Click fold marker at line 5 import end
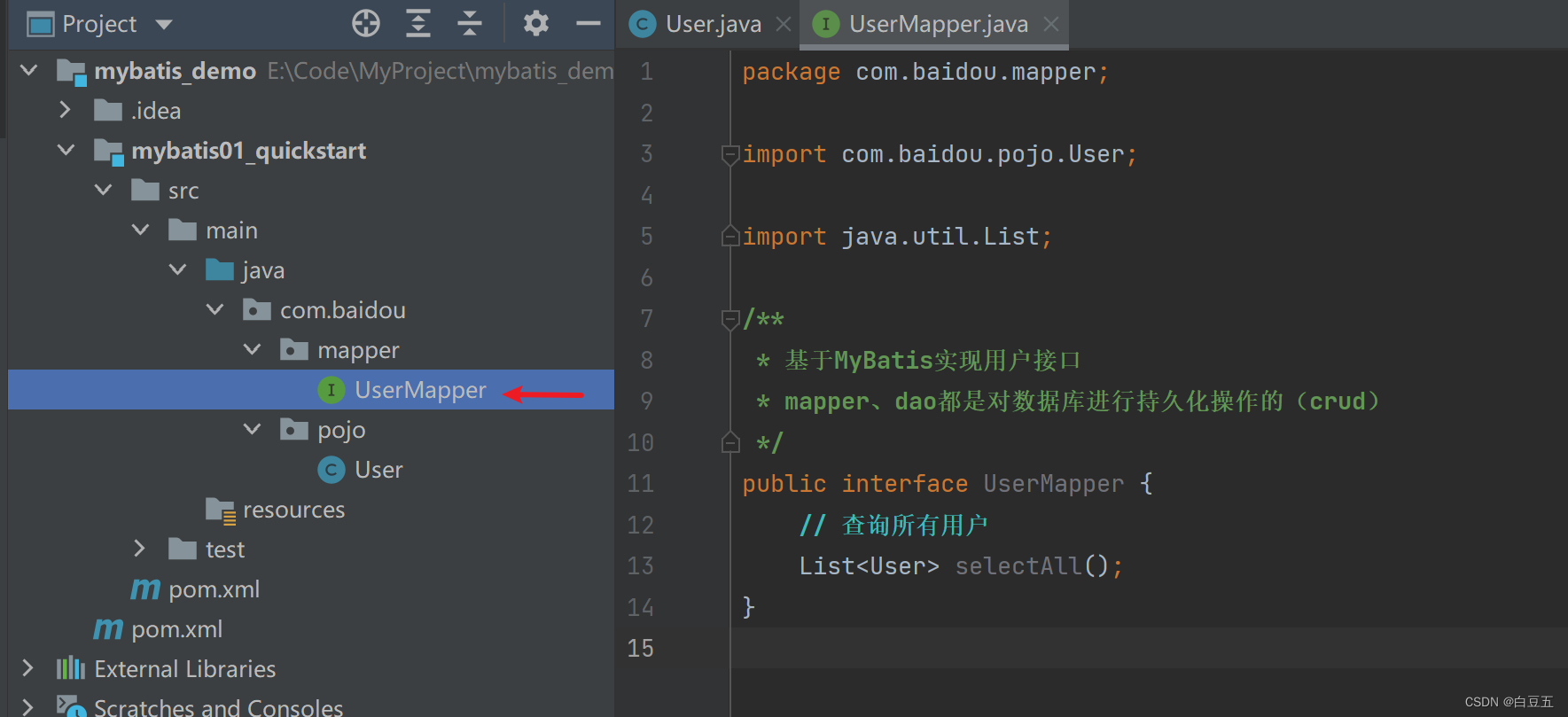1568x717 pixels. pos(730,236)
